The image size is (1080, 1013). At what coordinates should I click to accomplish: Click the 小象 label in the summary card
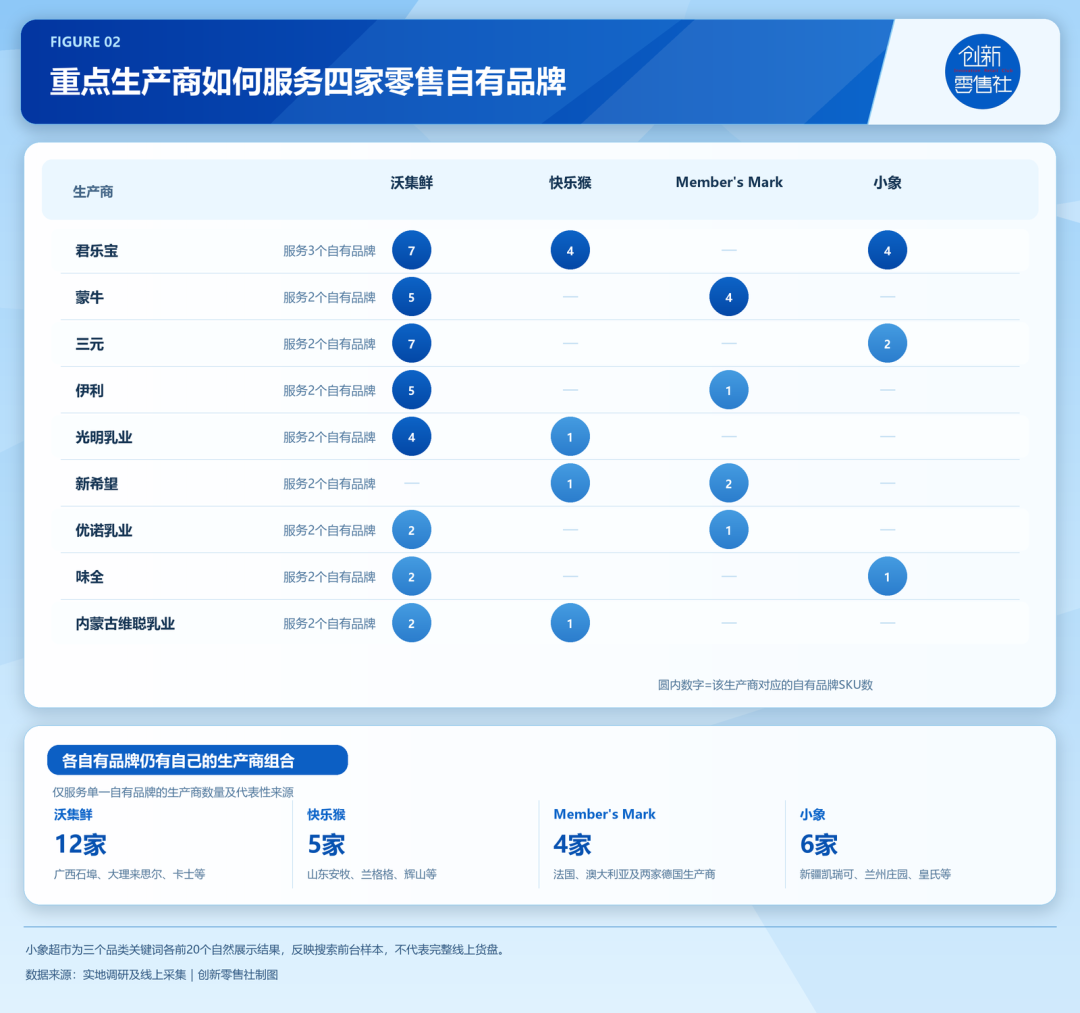coord(813,815)
